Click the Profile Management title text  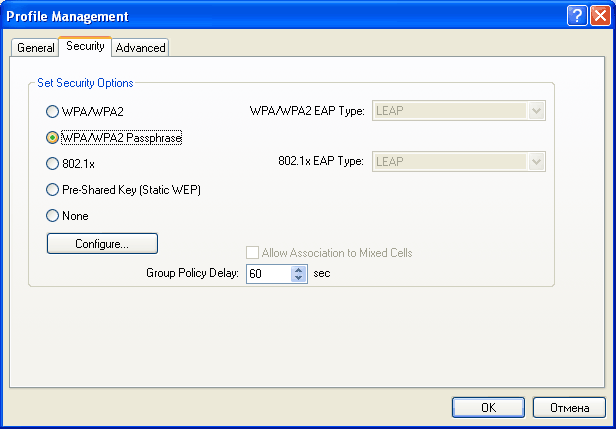[x=68, y=16]
